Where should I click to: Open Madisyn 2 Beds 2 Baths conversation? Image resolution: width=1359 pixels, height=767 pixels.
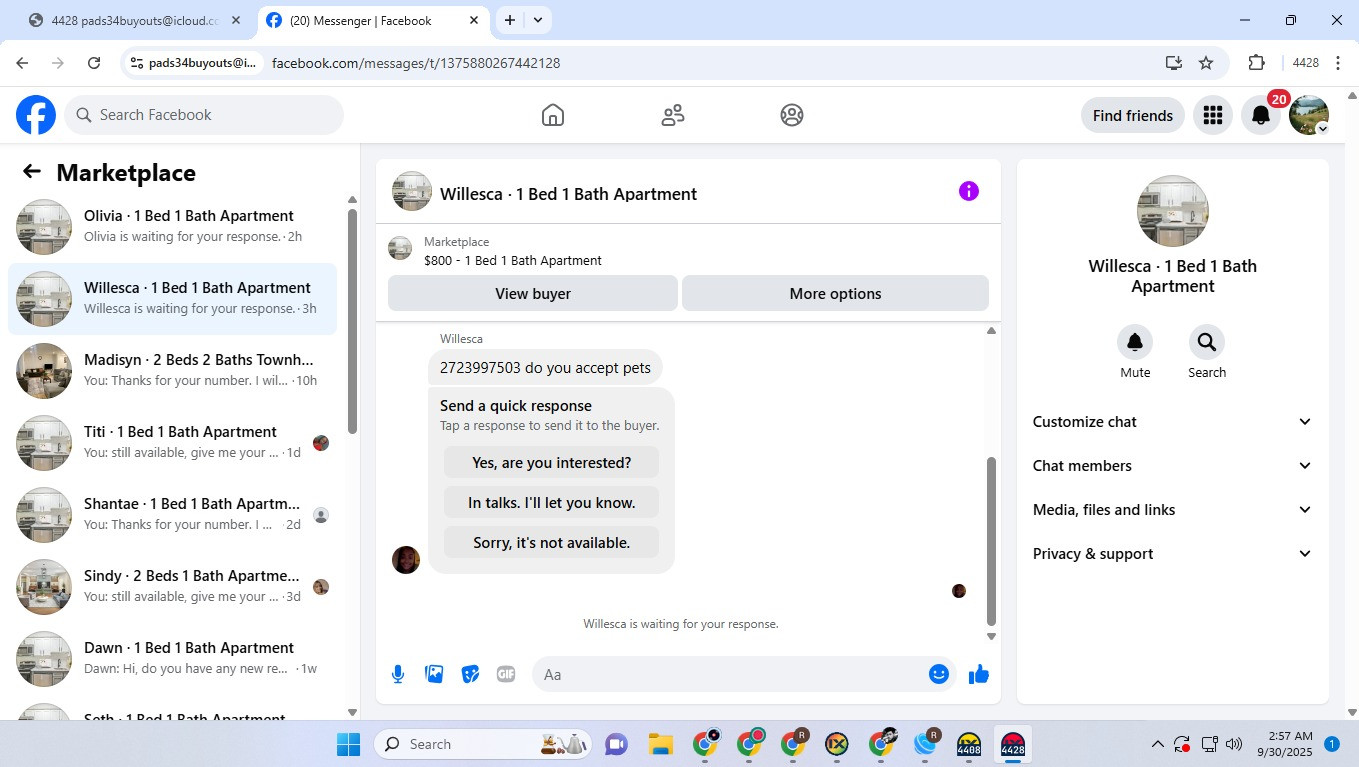[172, 371]
